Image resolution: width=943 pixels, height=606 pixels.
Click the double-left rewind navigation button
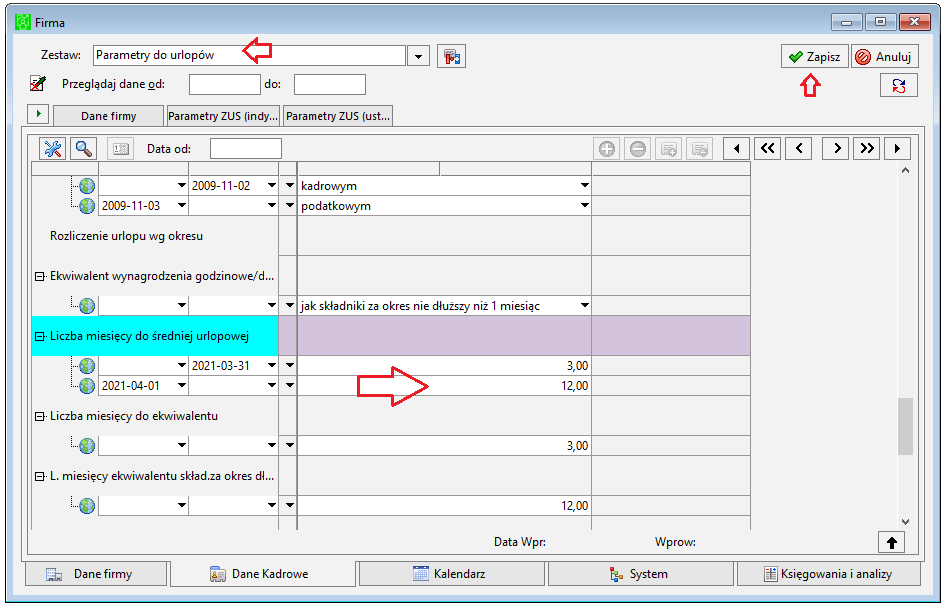767,148
